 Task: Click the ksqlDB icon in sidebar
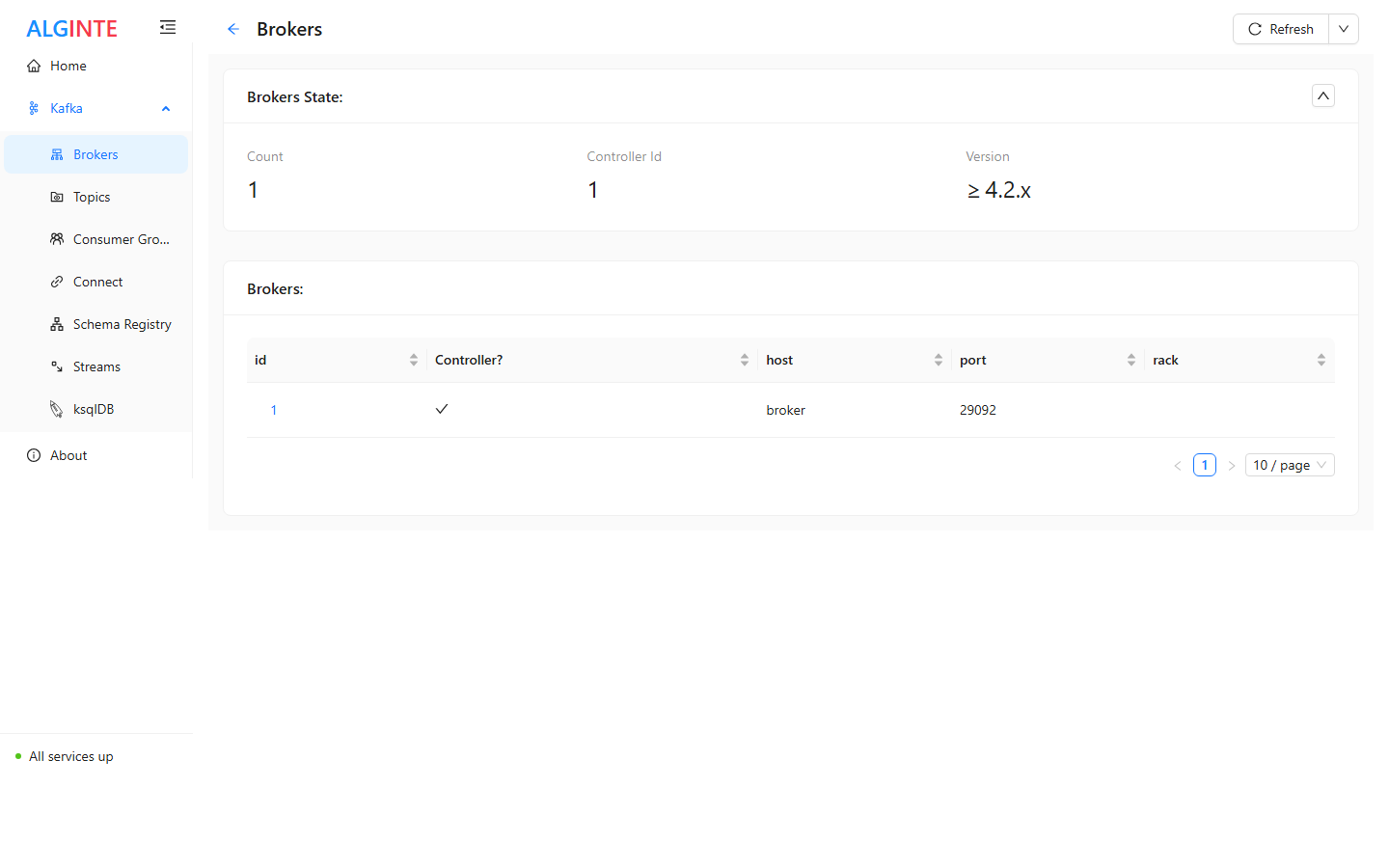click(57, 409)
